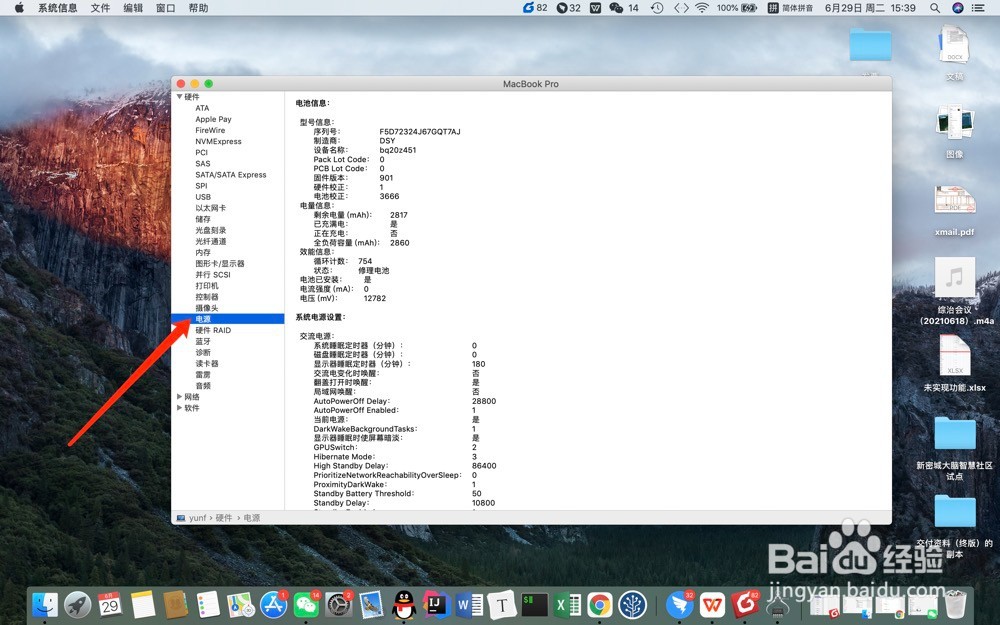
Task: Open DingTalk blue icon in Dock
Action: [x=680, y=604]
